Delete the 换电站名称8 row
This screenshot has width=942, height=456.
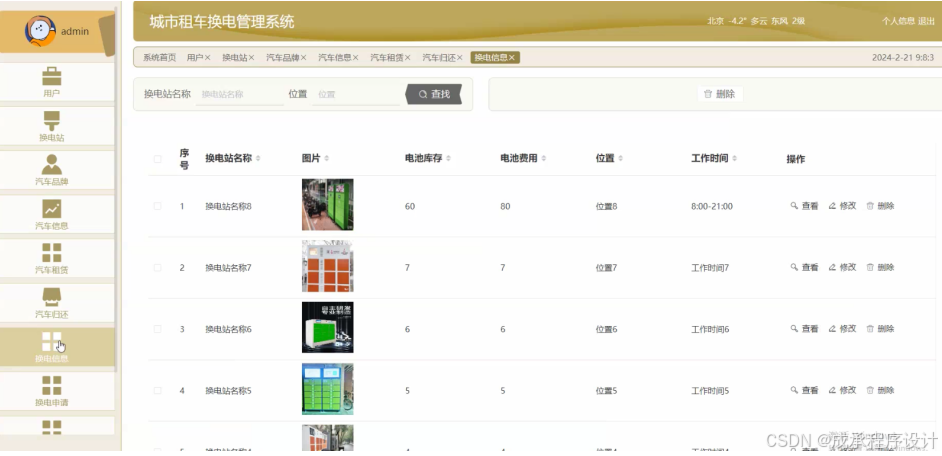(x=880, y=206)
